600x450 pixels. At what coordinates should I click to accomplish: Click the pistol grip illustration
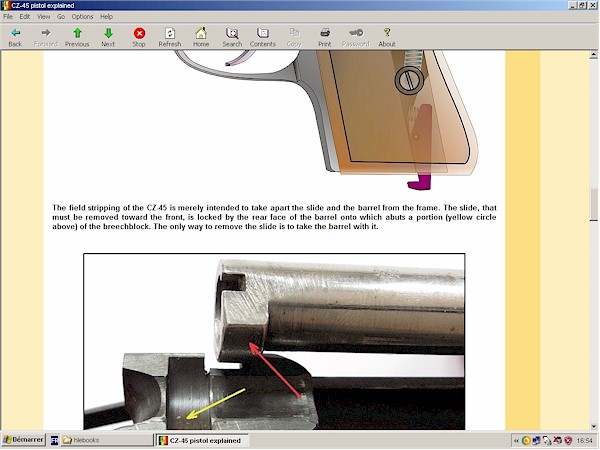[x=328, y=120]
